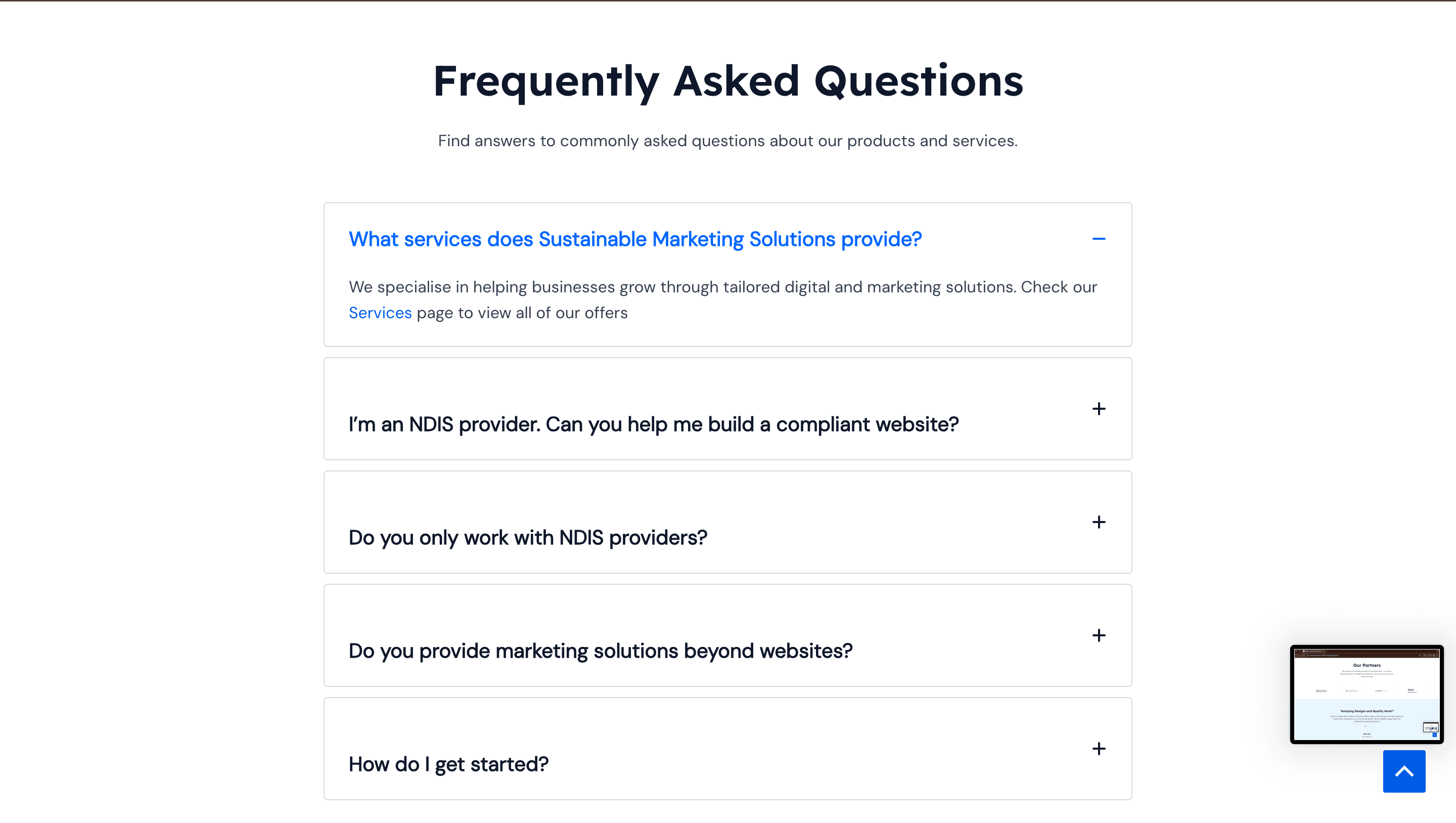Click the blue scroll-to-top arrow button
The height and width of the screenshot is (823, 1456).
[1404, 771]
